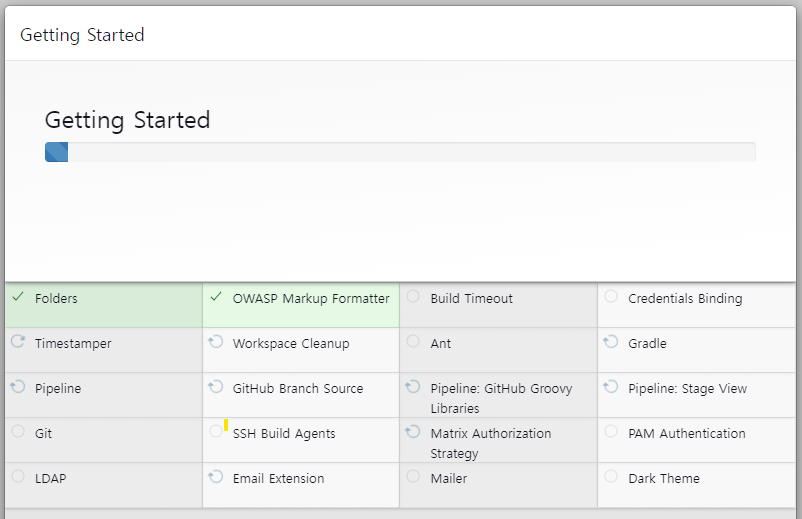Click the empty circle next to Build Timeout
802x519 pixels.
click(413, 296)
